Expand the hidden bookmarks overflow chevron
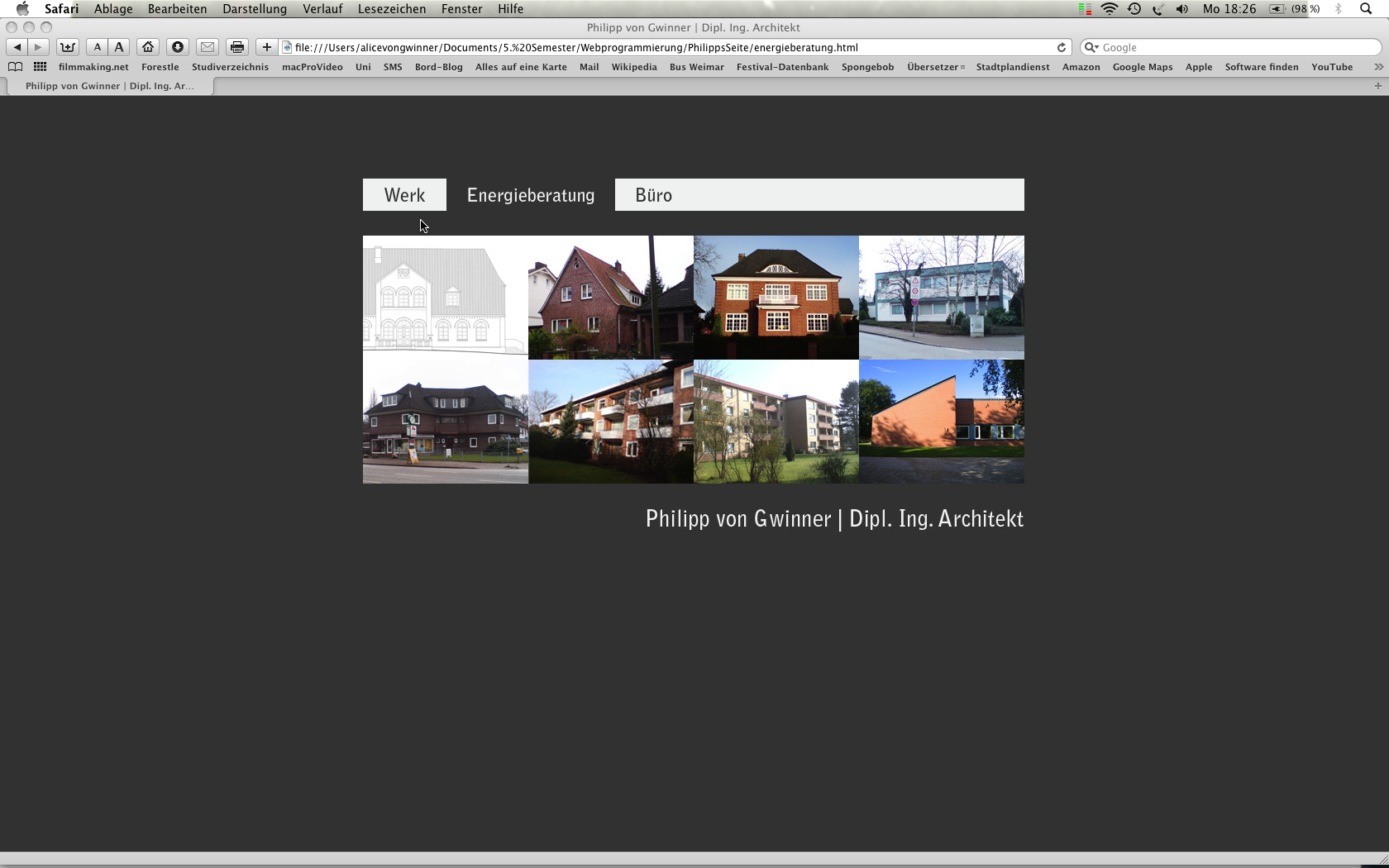Image resolution: width=1389 pixels, height=868 pixels. click(x=1377, y=67)
